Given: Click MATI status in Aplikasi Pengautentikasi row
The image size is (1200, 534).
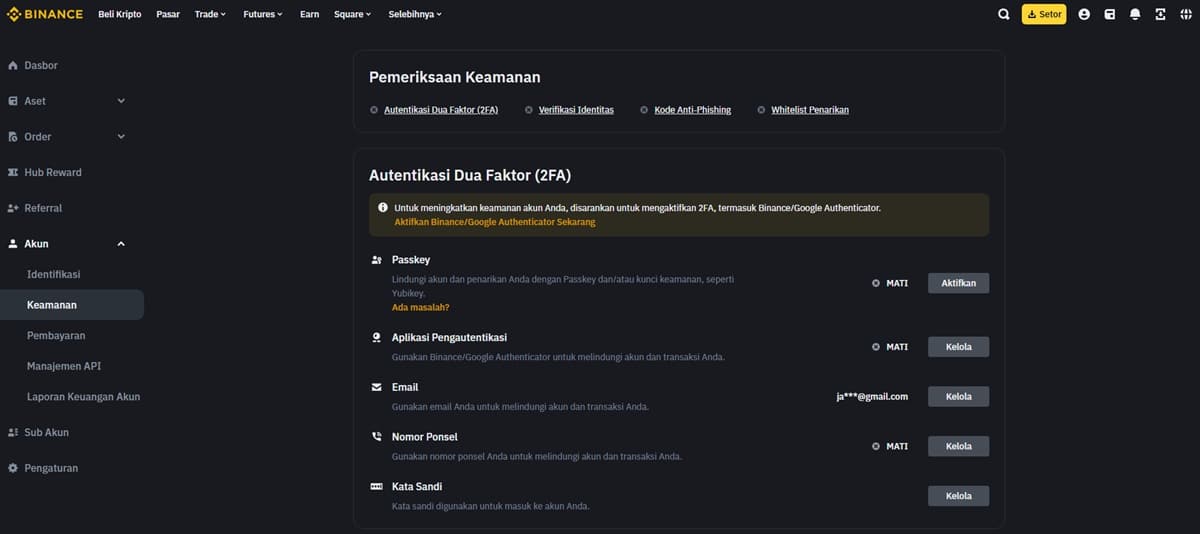Looking at the screenshot, I should click(x=897, y=347).
